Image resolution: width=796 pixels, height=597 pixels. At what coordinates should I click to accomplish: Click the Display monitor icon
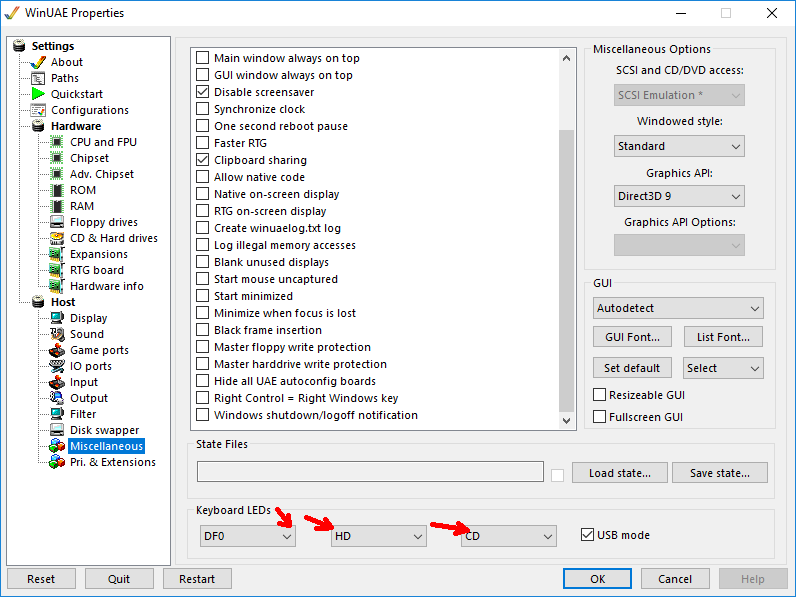coord(57,318)
